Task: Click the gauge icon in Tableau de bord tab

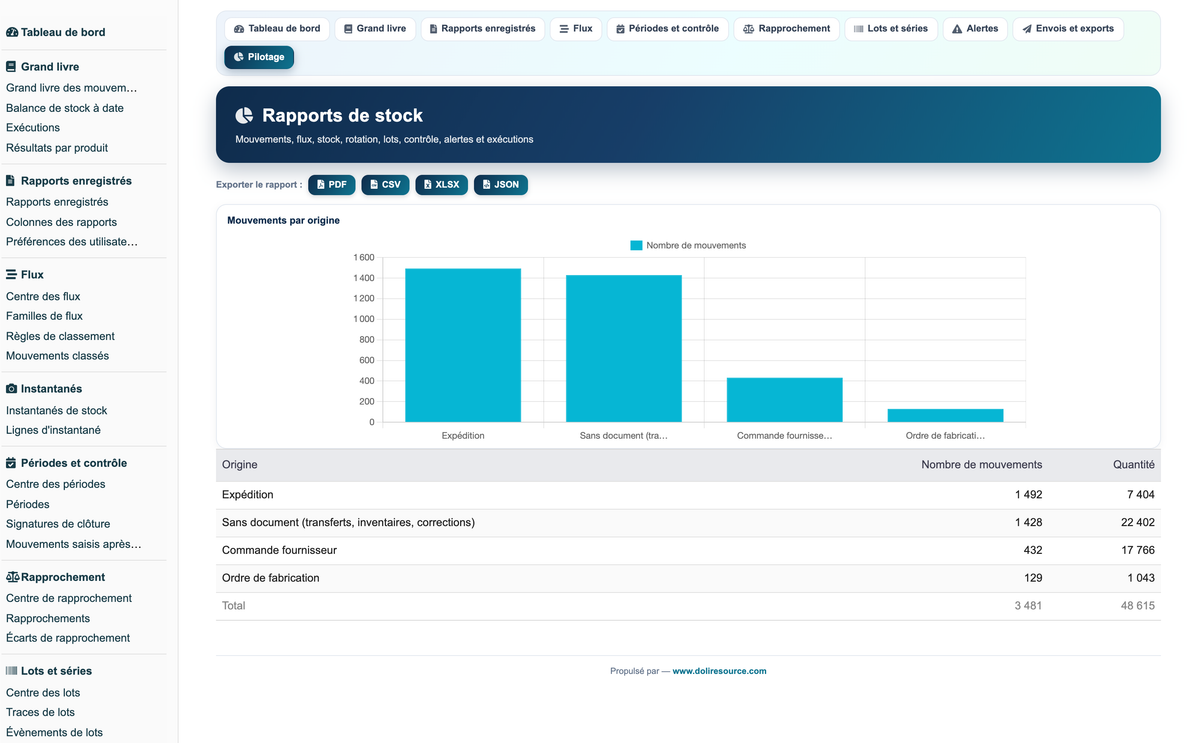Action: tap(239, 29)
